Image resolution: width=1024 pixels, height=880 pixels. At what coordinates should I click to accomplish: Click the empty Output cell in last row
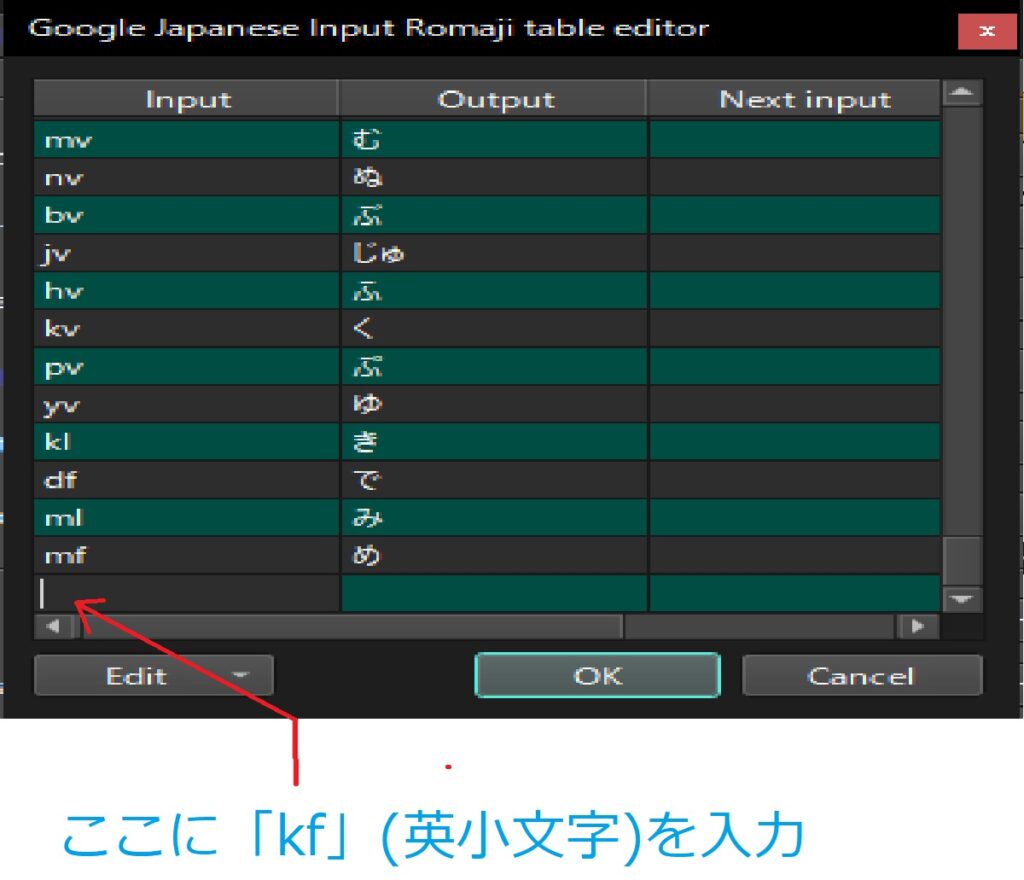click(x=494, y=593)
